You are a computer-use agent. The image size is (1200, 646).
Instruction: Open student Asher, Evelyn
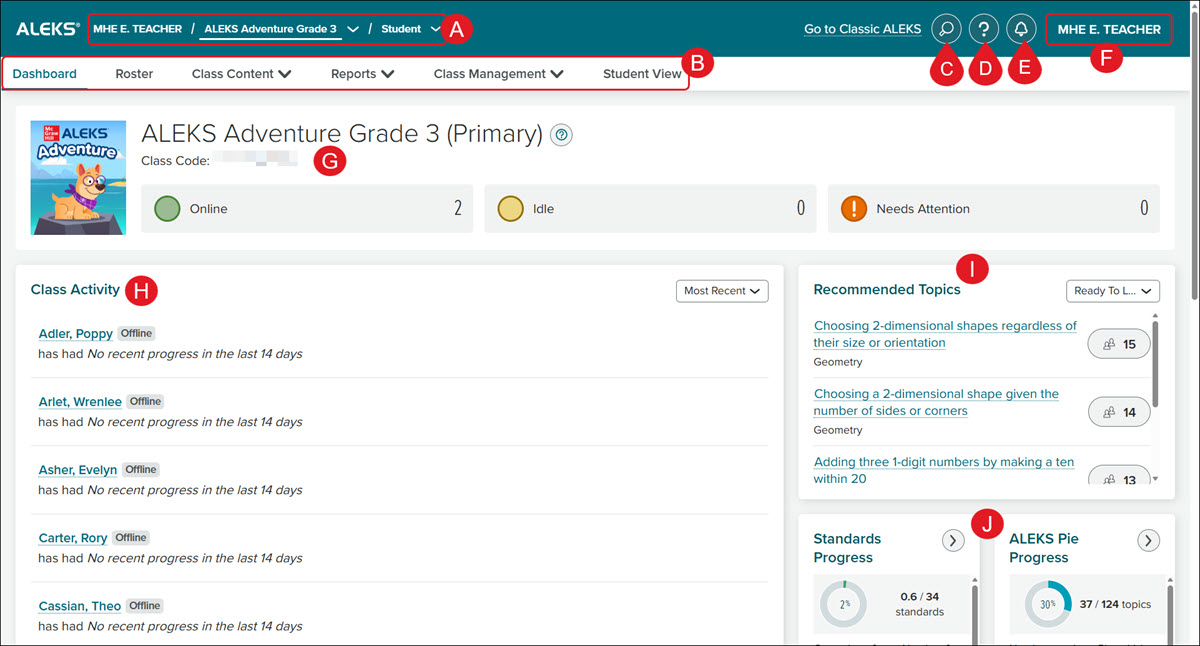click(x=78, y=470)
